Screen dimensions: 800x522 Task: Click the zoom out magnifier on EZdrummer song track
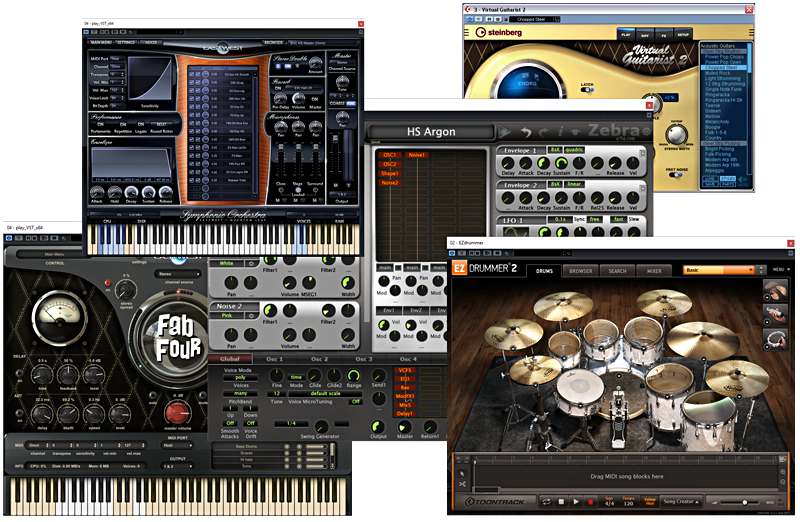click(x=783, y=482)
